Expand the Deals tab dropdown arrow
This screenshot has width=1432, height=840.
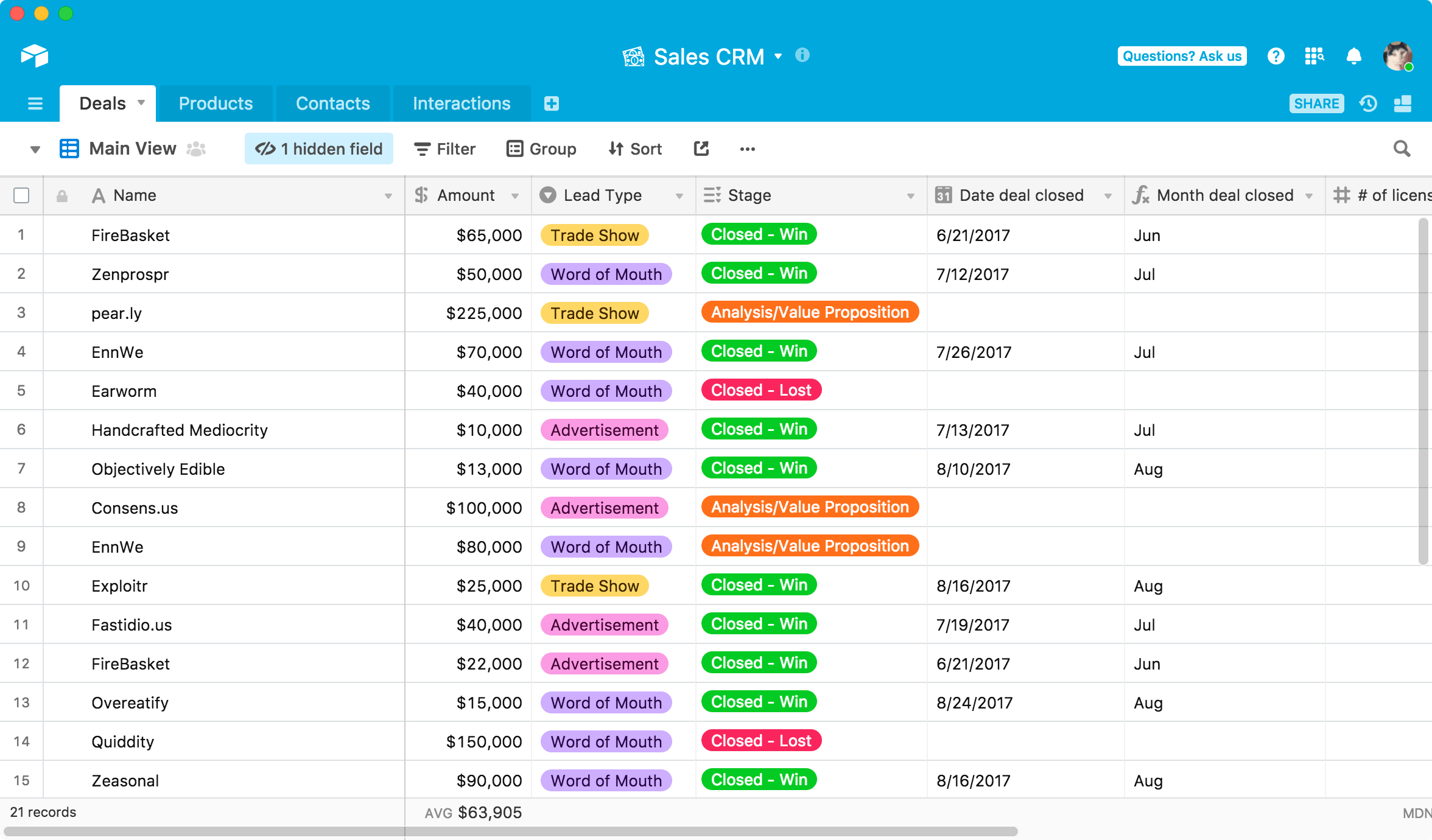[x=140, y=104]
